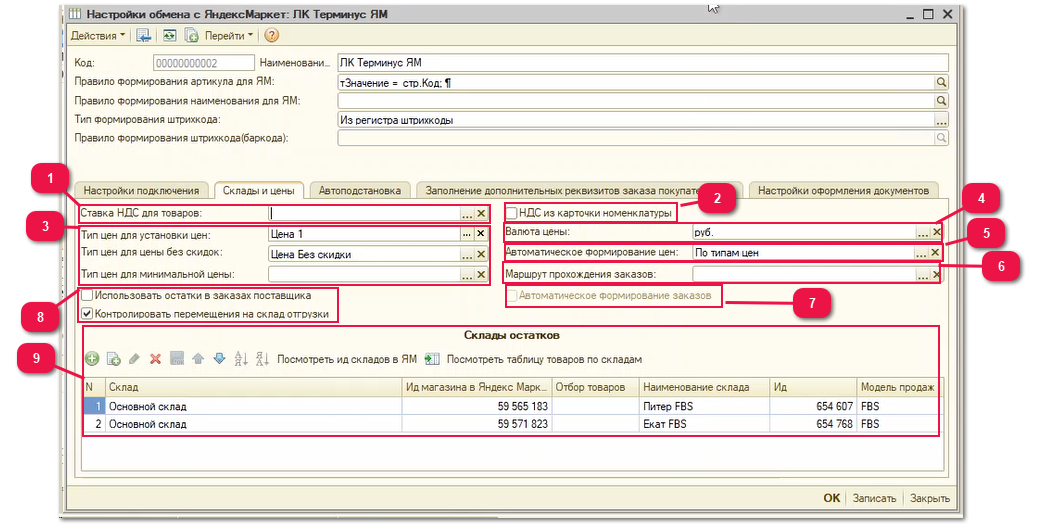This screenshot has width=1041, height=527.
Task: Click the Записать button
Action: [874, 498]
